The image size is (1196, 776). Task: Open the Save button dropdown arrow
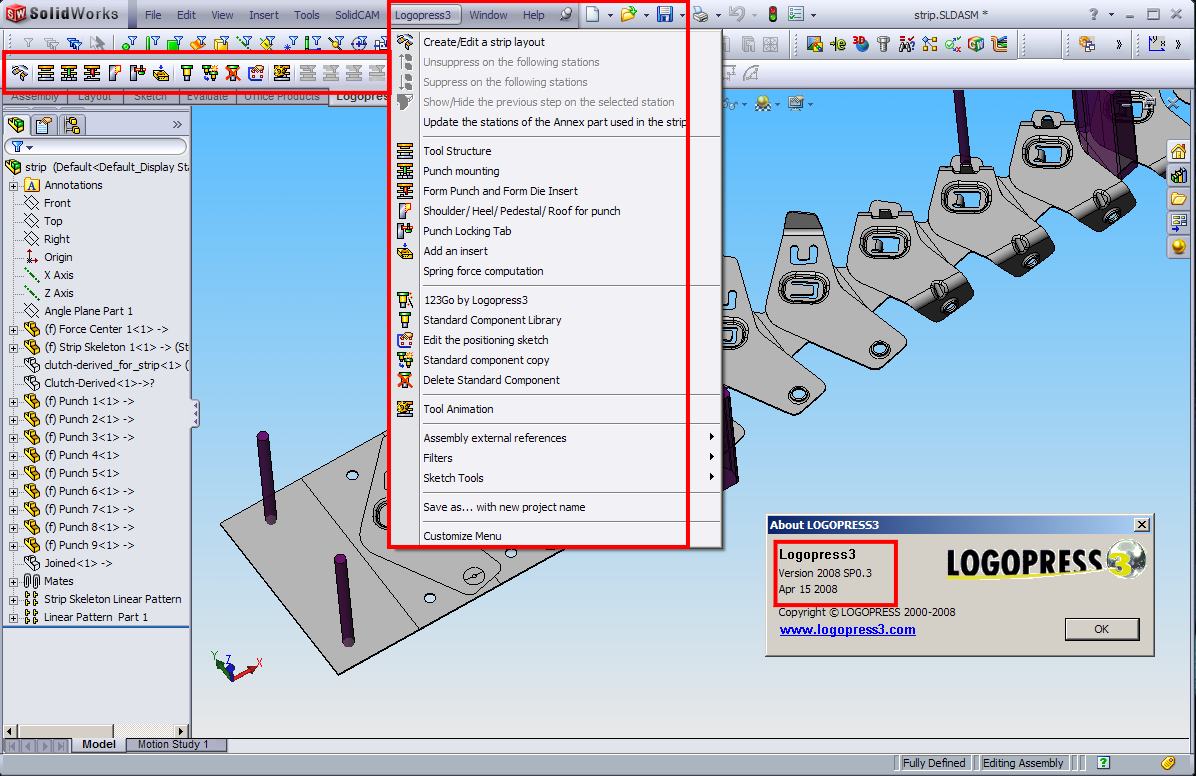(681, 15)
